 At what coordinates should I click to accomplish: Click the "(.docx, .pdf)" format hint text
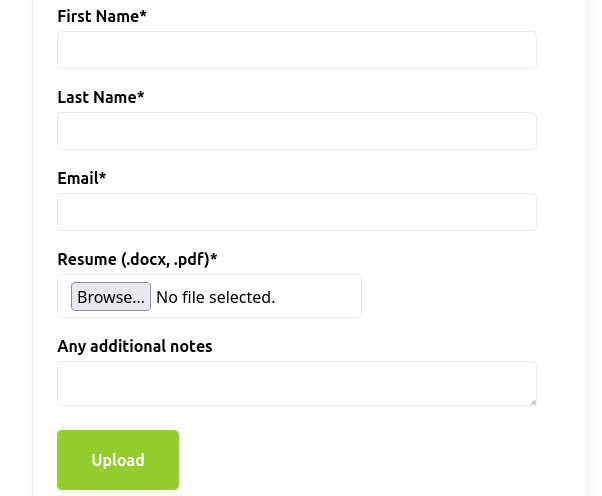165,259
